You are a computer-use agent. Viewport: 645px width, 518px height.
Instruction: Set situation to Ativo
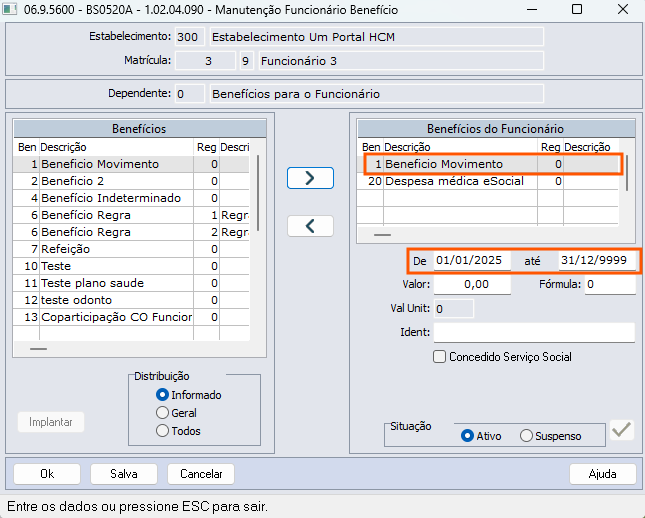481,436
